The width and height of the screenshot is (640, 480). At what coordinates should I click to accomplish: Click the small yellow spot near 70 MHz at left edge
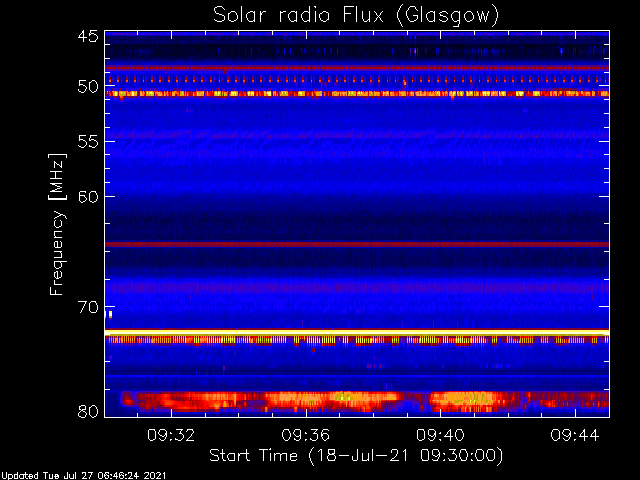[x=109, y=314]
